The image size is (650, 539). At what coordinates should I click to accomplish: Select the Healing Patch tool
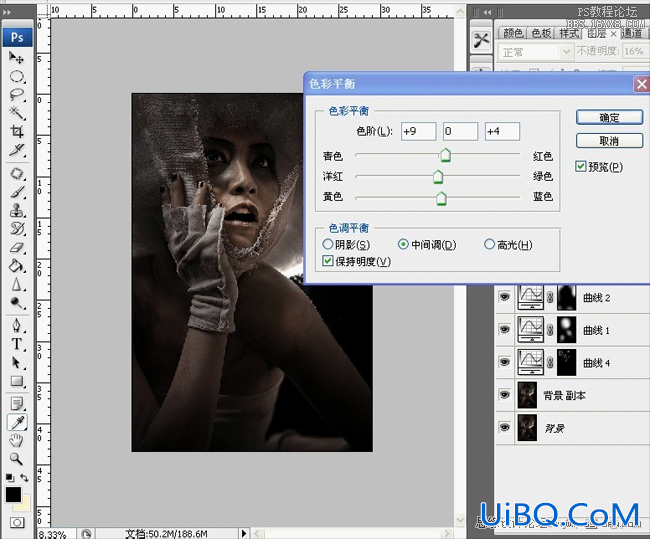pyautogui.click(x=17, y=174)
